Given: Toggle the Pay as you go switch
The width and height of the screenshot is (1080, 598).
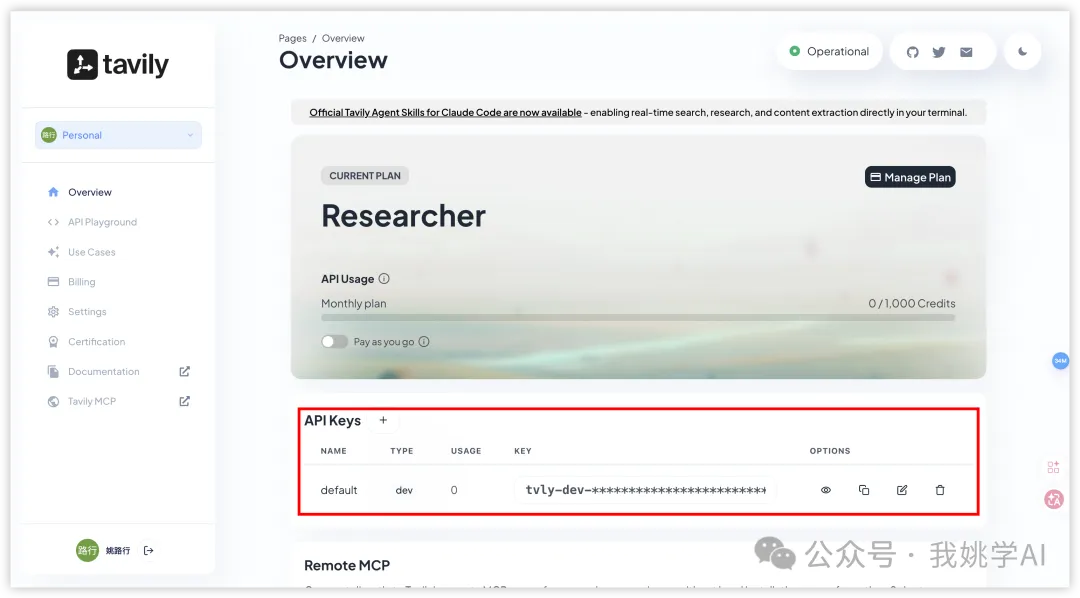Looking at the screenshot, I should 334,342.
